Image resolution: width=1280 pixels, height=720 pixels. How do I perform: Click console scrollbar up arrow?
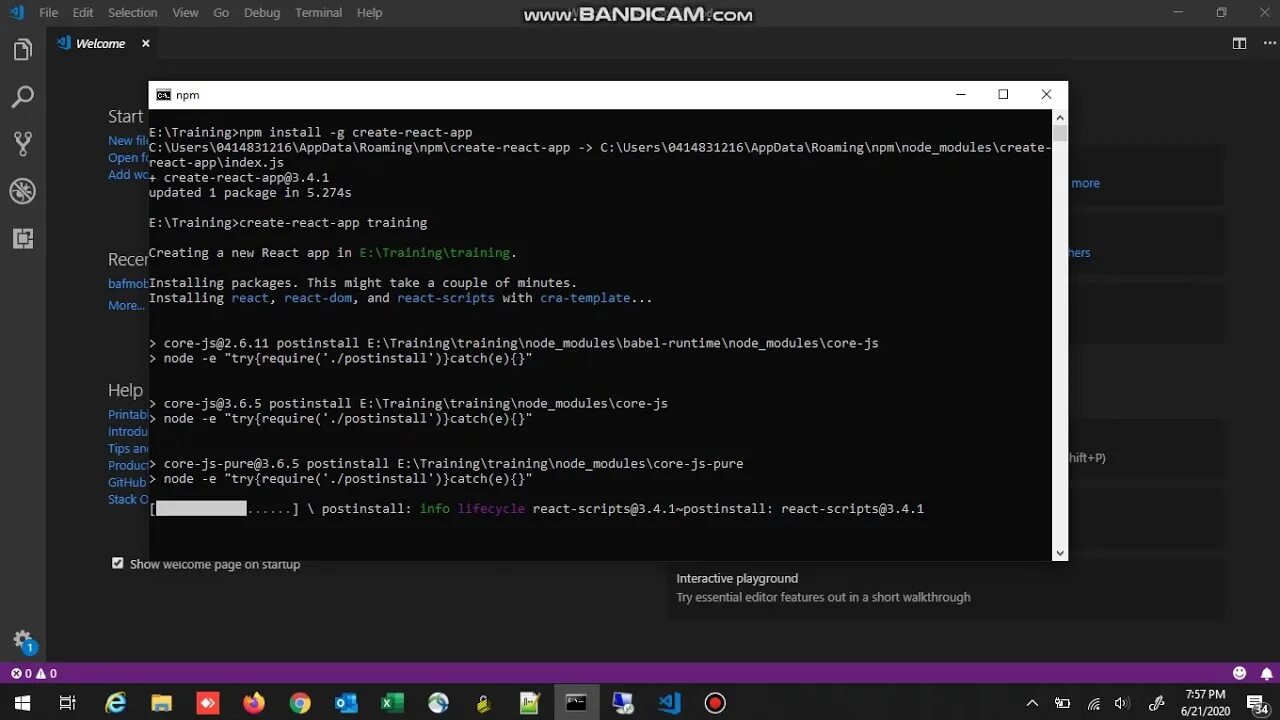1060,117
